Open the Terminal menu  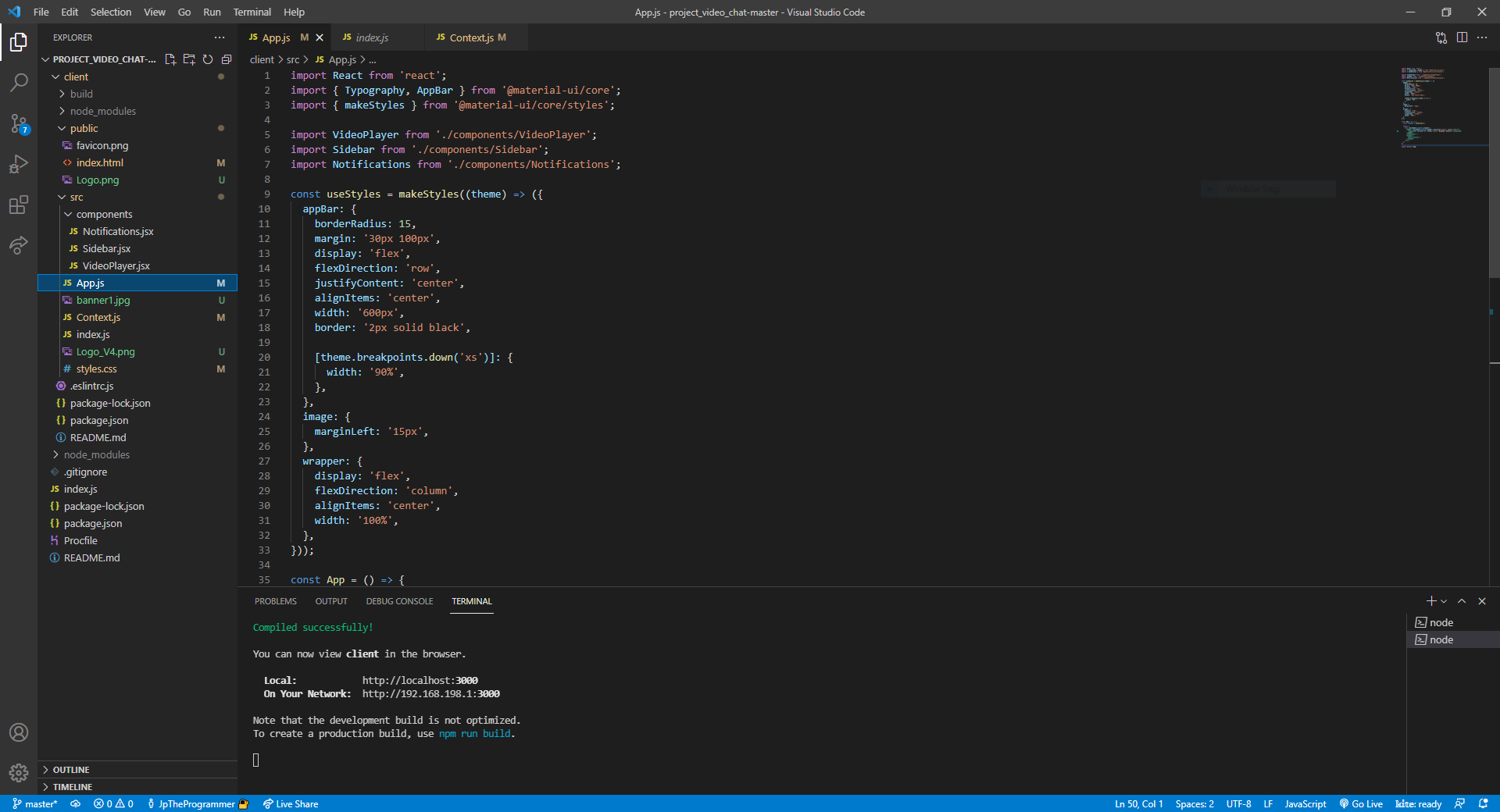[252, 12]
